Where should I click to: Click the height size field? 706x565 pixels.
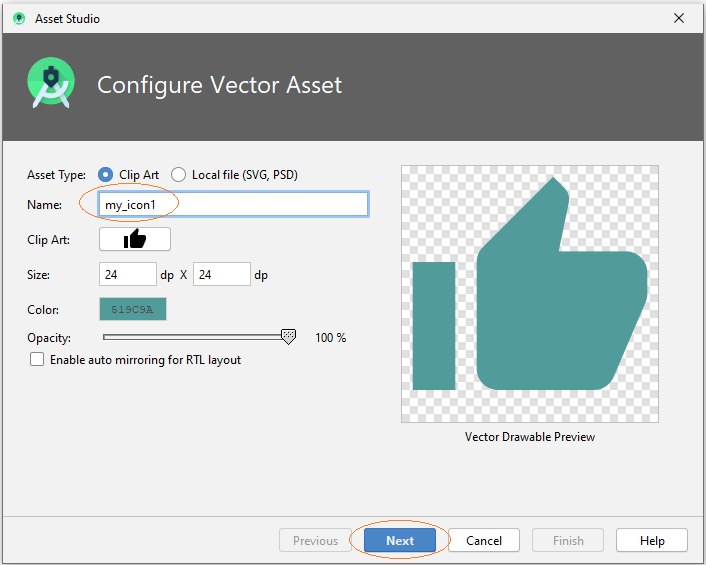(x=222, y=274)
